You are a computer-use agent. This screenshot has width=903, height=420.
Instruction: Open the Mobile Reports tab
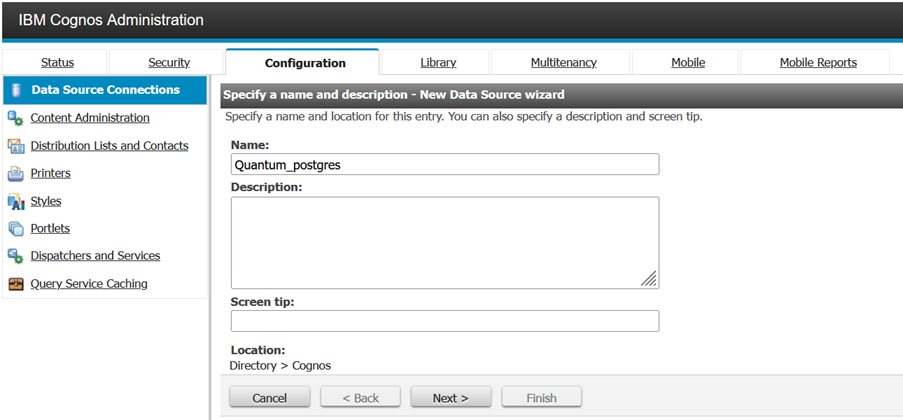pyautogui.click(x=817, y=62)
